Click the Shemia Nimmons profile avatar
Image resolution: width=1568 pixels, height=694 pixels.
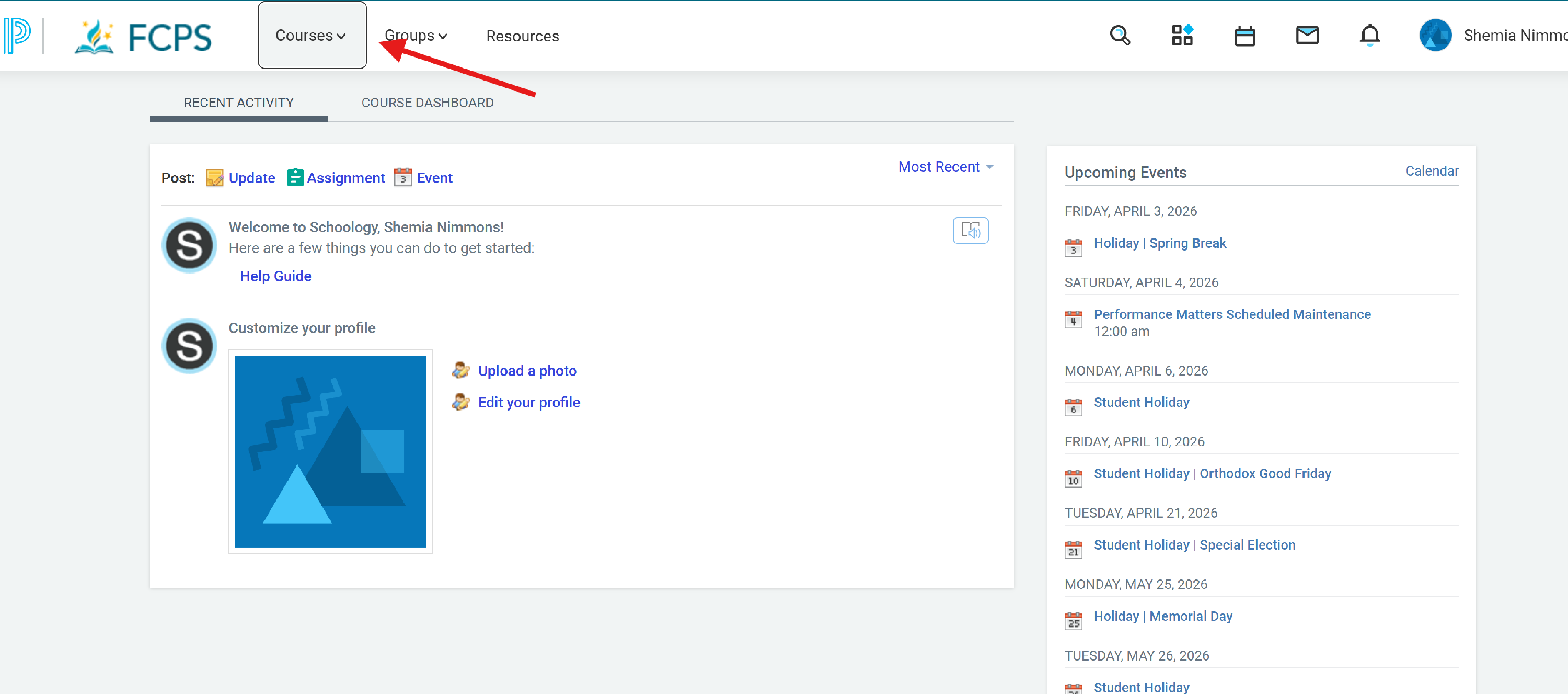click(1435, 36)
